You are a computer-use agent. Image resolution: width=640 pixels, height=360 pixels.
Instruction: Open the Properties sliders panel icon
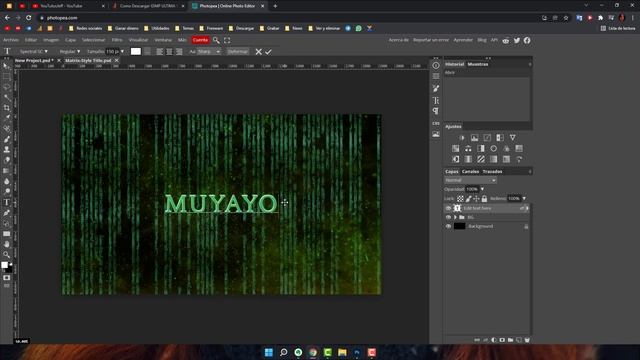coord(436,76)
